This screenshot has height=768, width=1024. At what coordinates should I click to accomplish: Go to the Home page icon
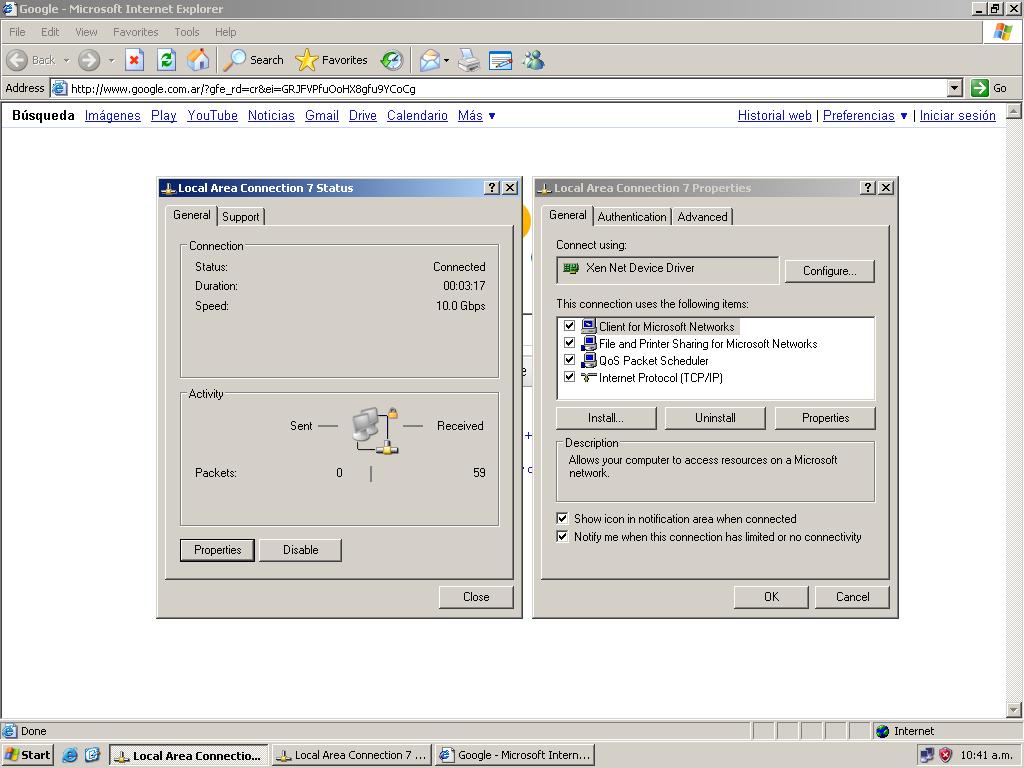(x=198, y=60)
